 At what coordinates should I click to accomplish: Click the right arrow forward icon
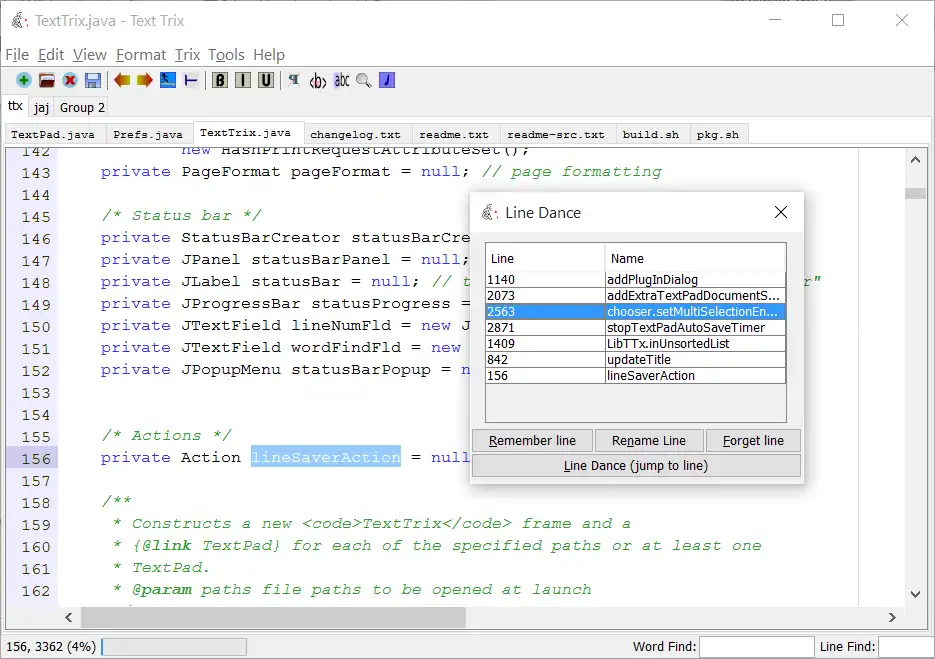tap(145, 80)
